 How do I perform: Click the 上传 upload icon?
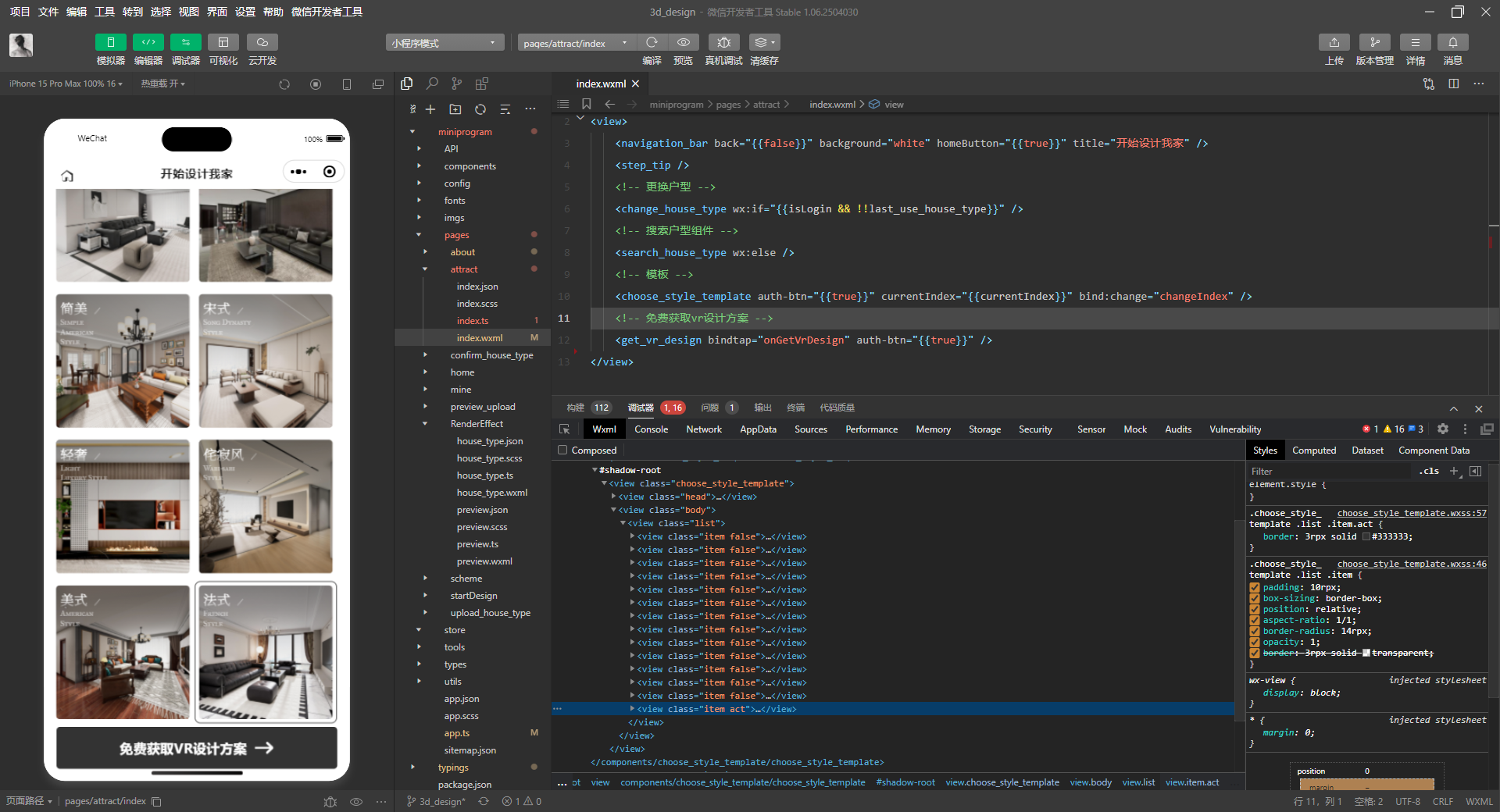1334,42
